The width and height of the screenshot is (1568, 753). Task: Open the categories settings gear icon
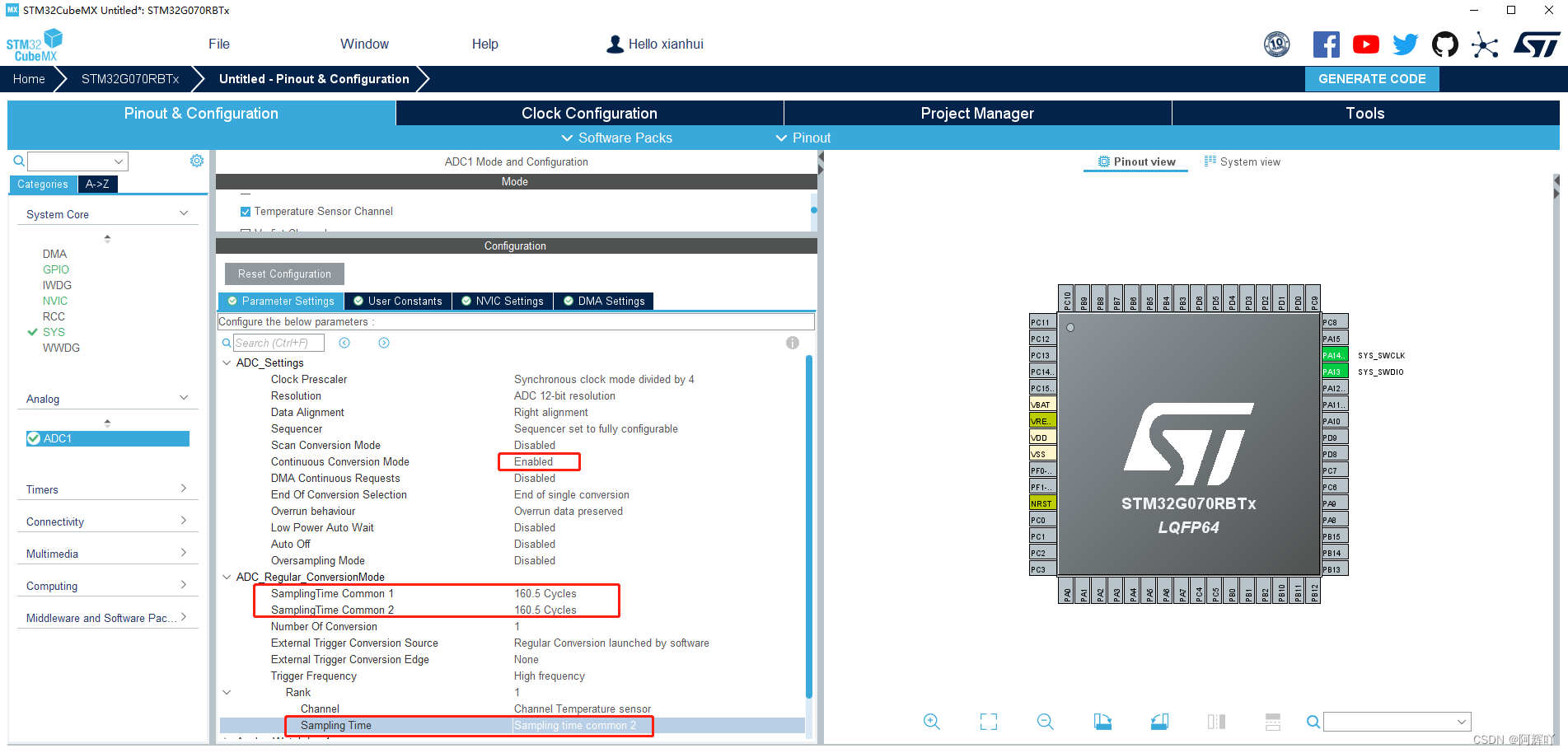pyautogui.click(x=197, y=161)
